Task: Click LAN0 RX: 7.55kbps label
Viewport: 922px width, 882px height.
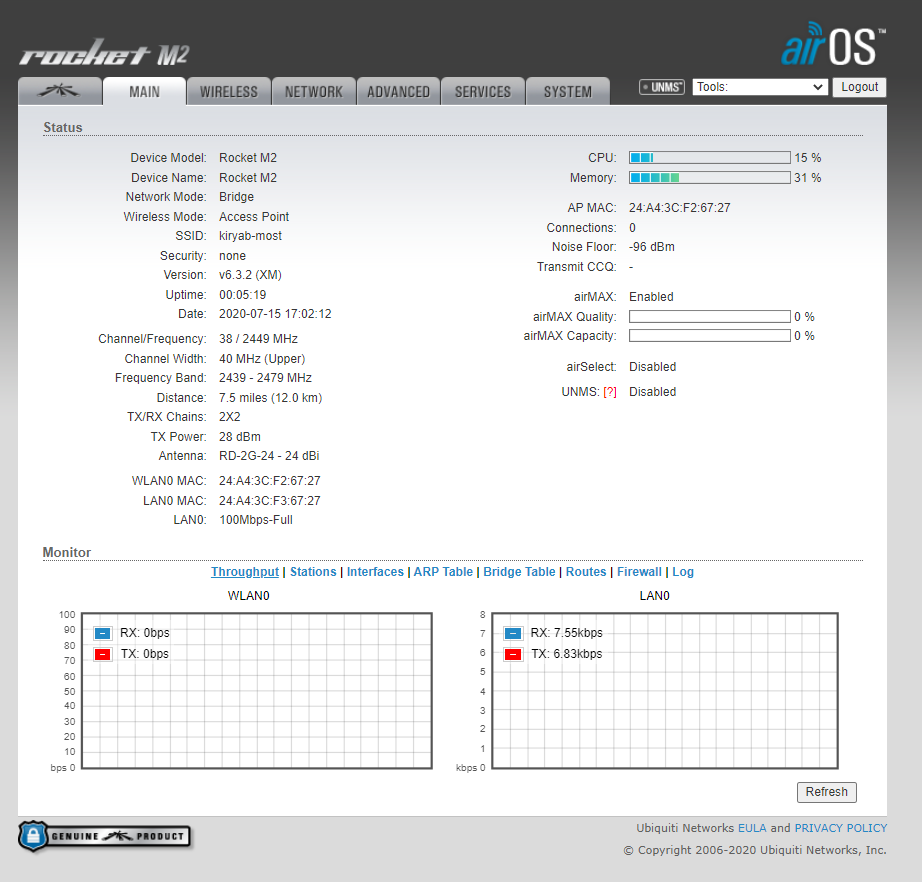Action: [x=567, y=633]
